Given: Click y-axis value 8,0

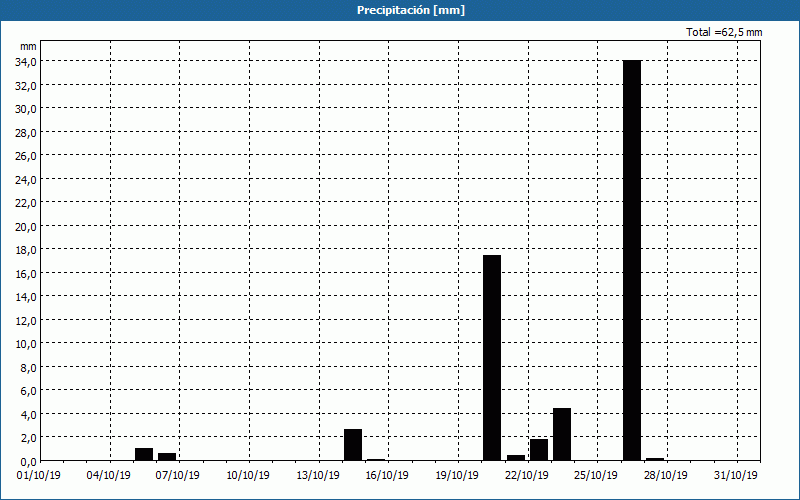Looking at the screenshot, I should point(28,368).
